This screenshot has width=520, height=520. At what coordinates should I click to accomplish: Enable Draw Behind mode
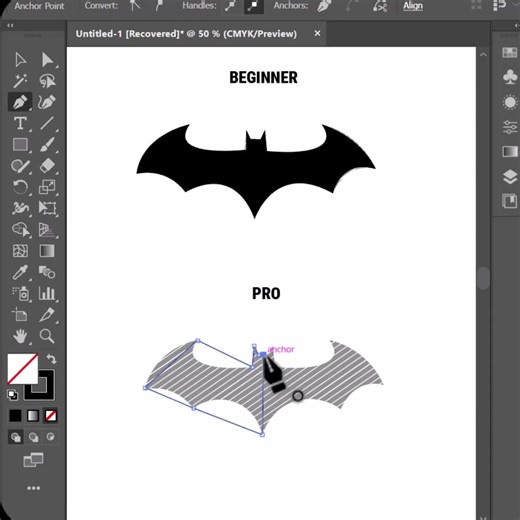point(33,437)
